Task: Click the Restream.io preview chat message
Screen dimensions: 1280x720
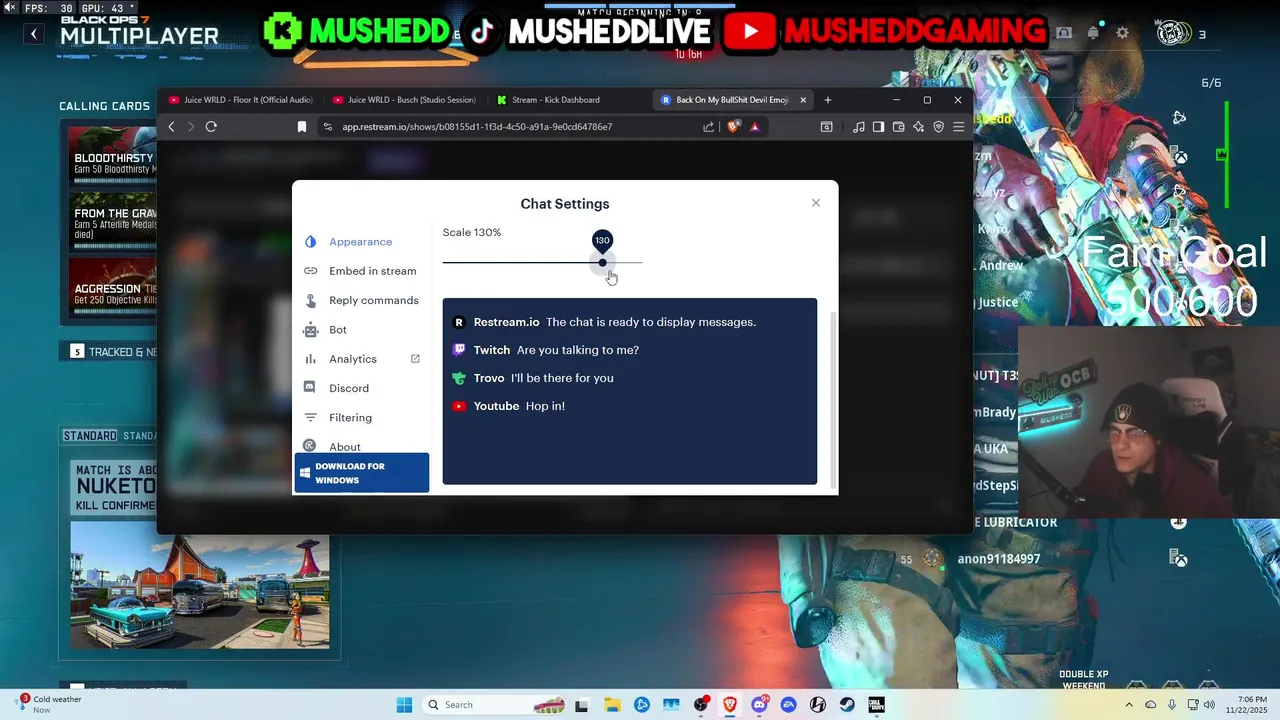Action: point(604,322)
